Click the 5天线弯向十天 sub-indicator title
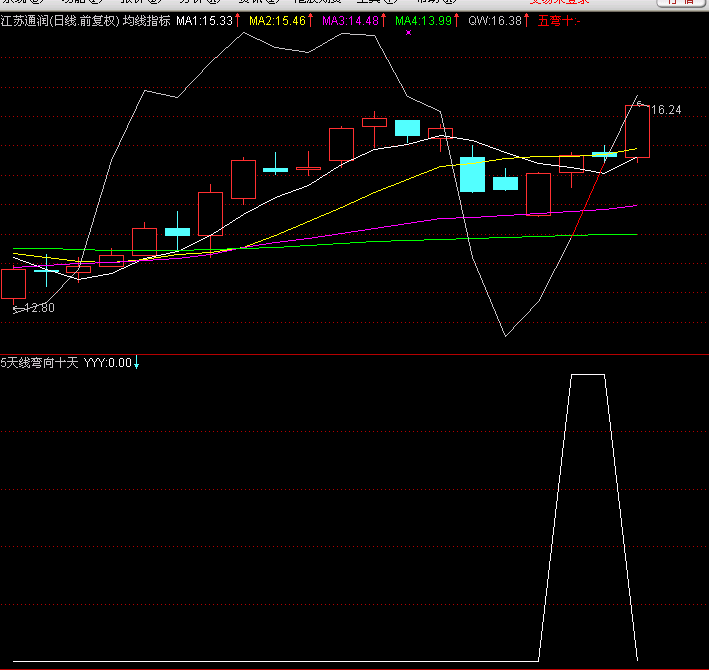This screenshot has width=709, height=670. pyautogui.click(x=39, y=363)
